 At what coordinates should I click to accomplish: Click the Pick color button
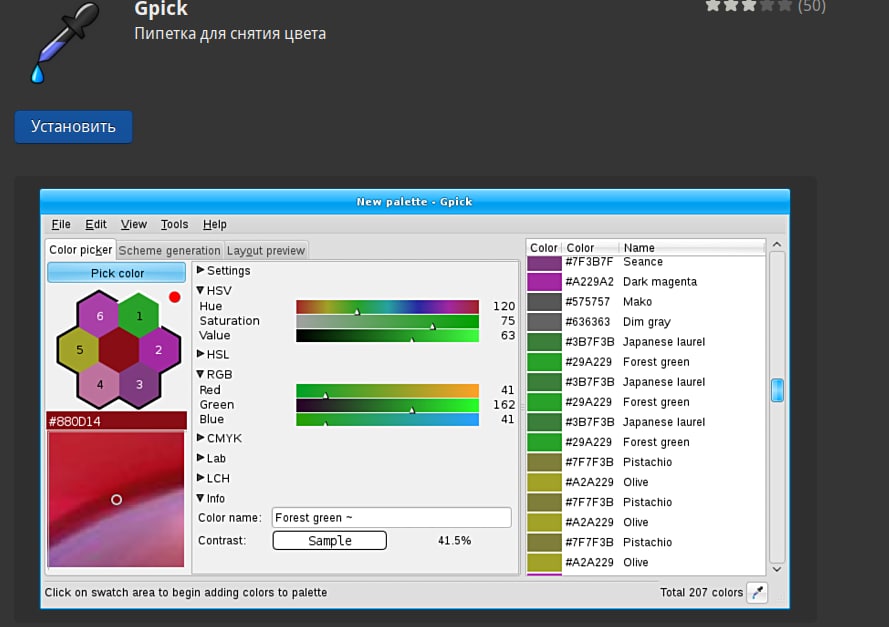117,273
